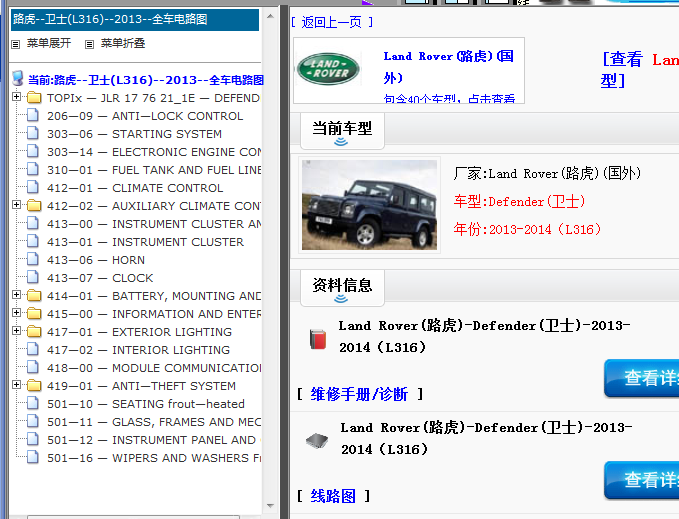Screen dimensions: 679x519
Task: Click the 206-09 — ANTI-LOCK CONTROL entry
Action: coord(145,116)
